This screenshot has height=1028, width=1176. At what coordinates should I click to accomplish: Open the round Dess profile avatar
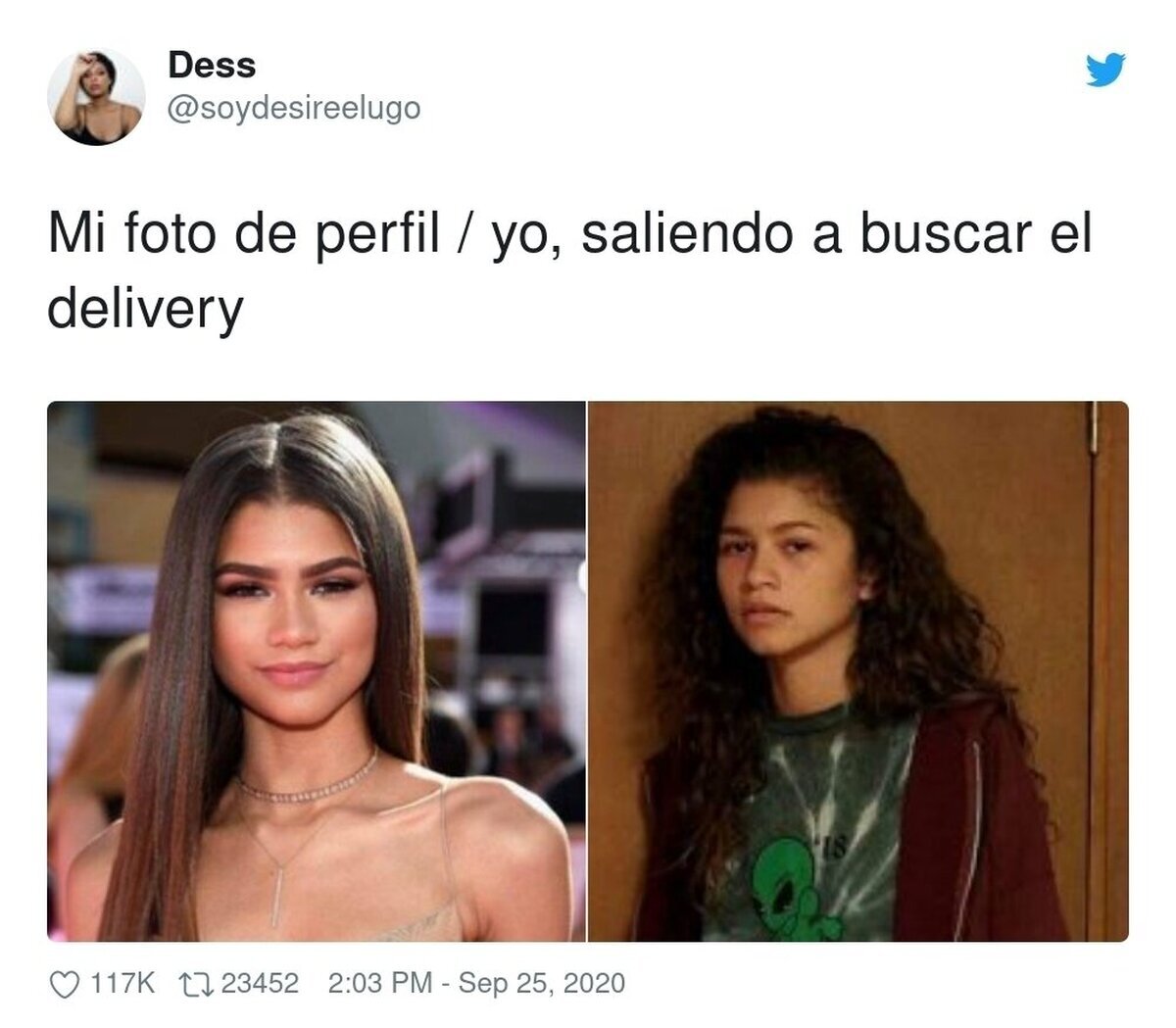tap(96, 96)
